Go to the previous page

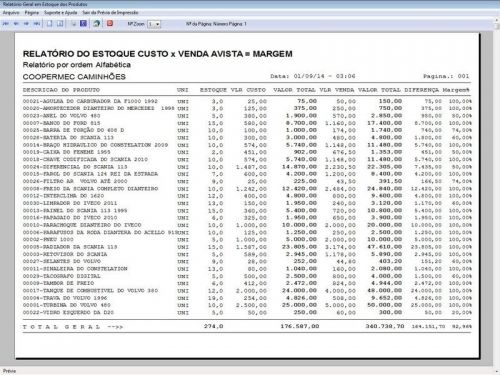coord(16,24)
